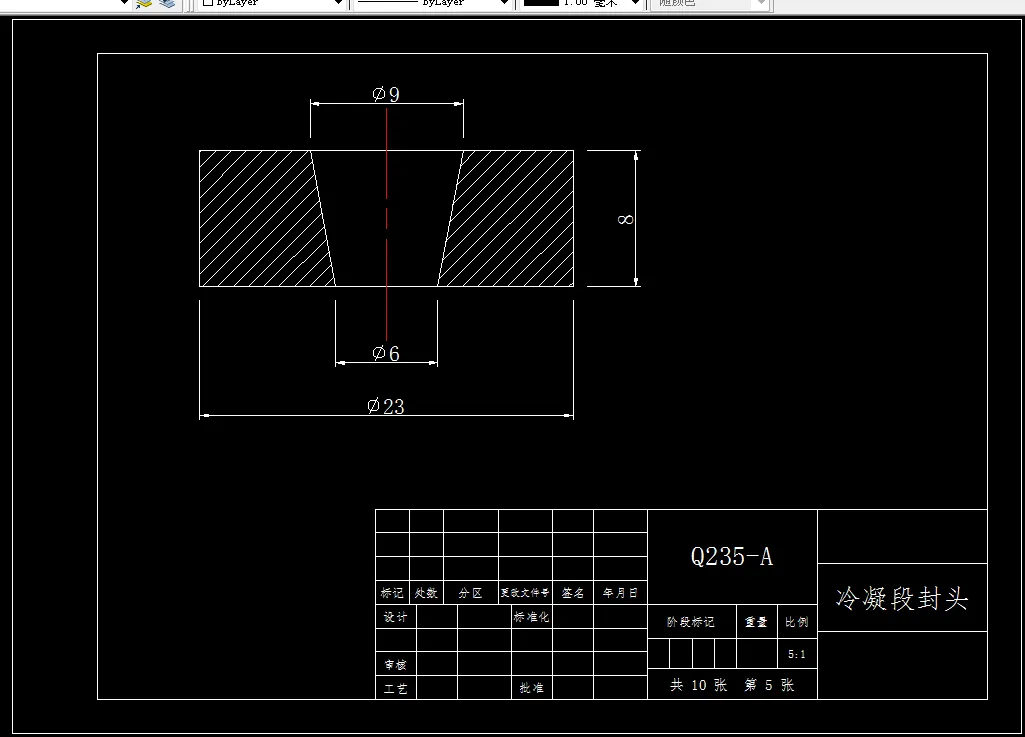The width and height of the screenshot is (1025, 737).
Task: Click the 5:1 scale value
Action: 797,654
